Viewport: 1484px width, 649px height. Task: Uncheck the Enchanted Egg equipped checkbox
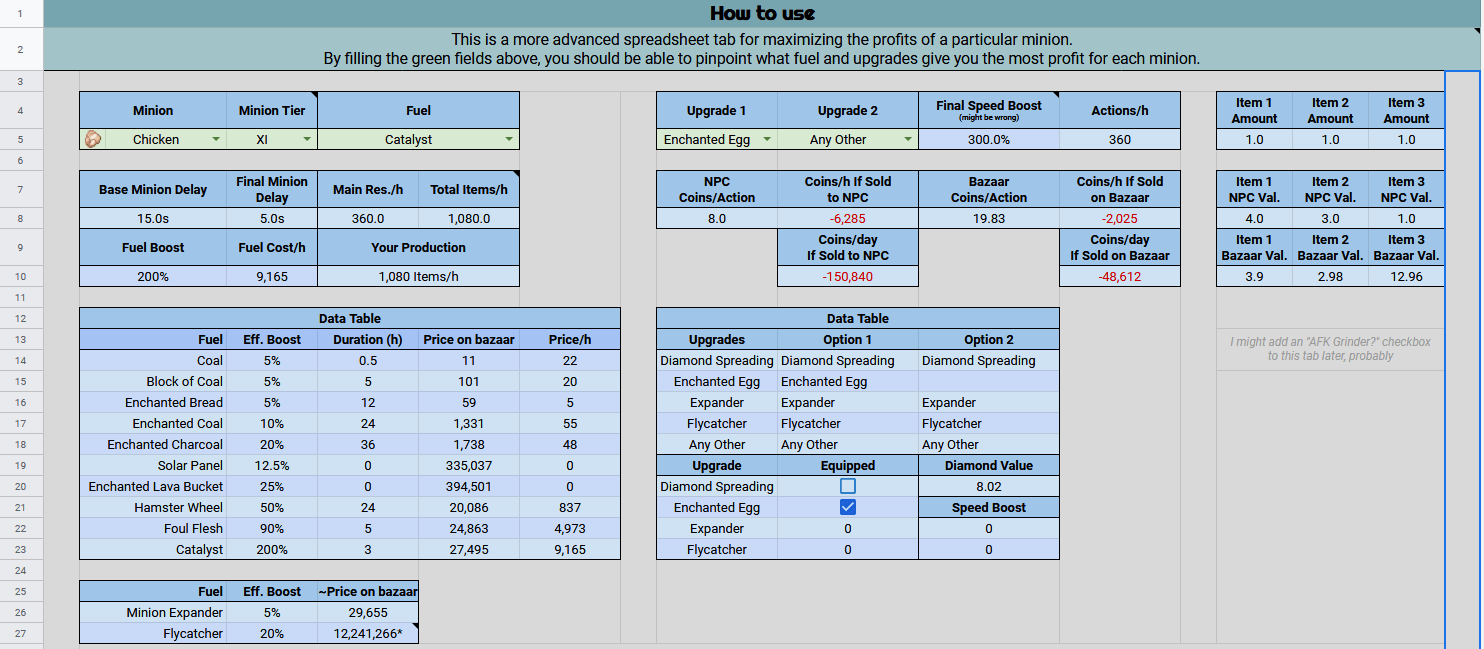click(x=848, y=507)
